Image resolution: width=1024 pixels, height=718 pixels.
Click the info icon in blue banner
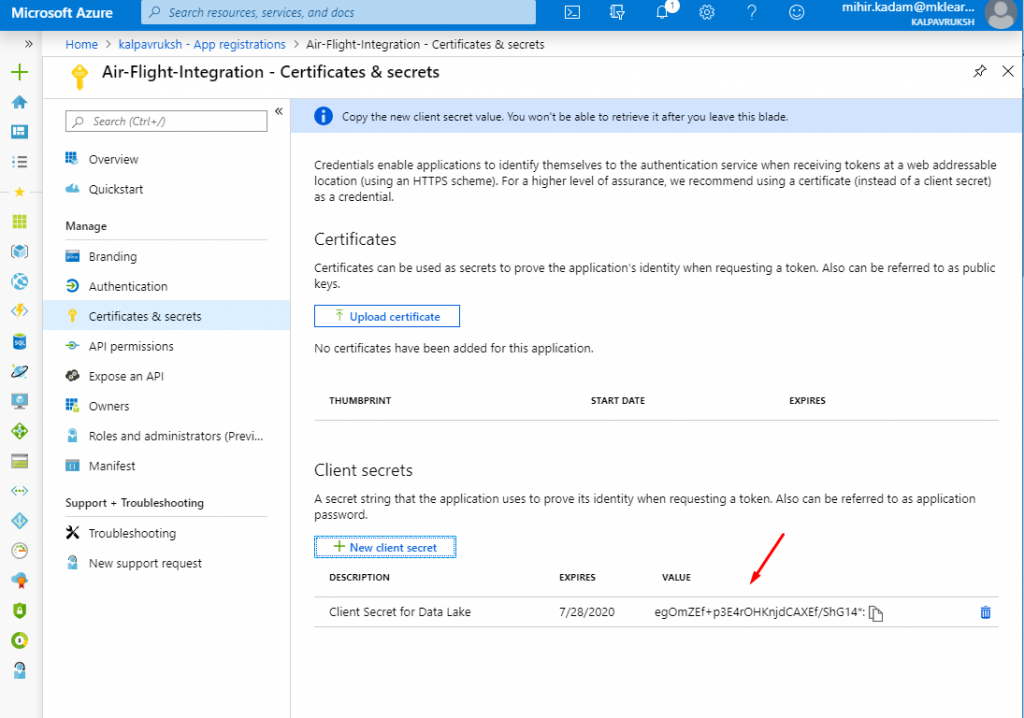point(323,116)
